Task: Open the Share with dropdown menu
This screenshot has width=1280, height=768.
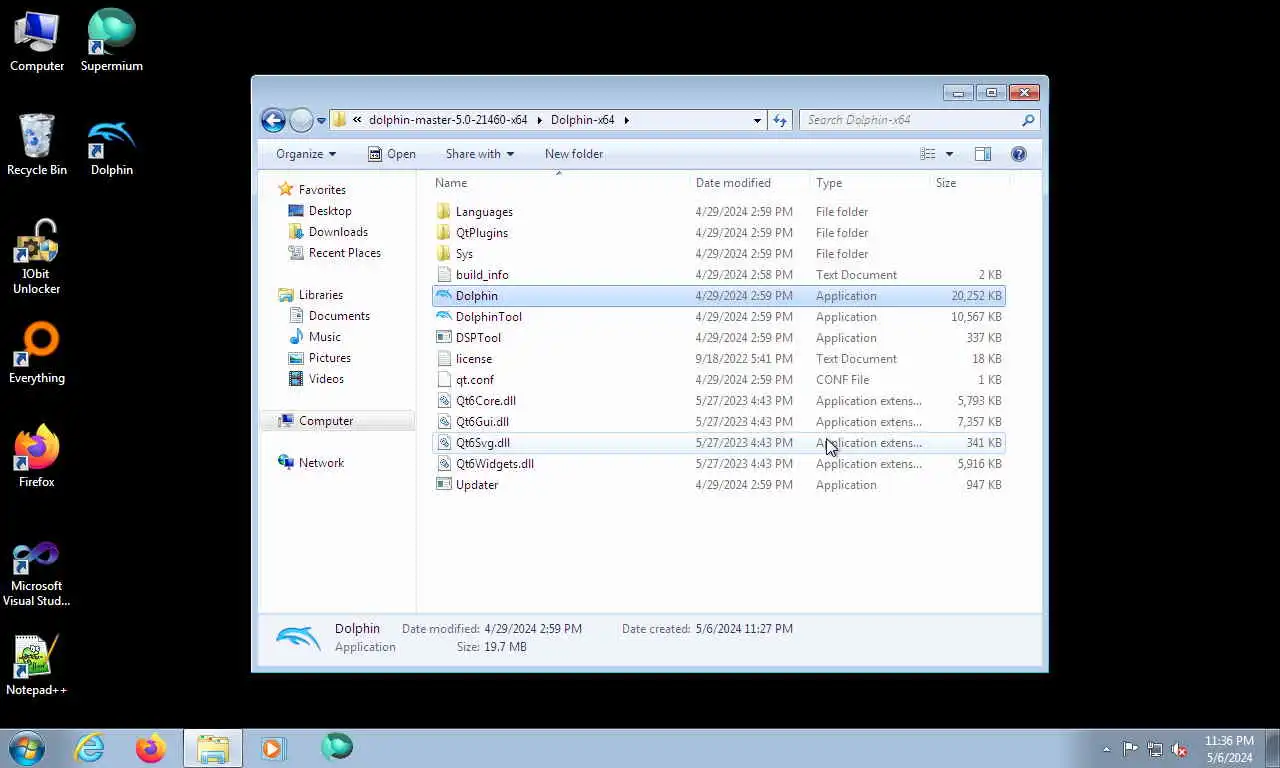Action: click(480, 154)
